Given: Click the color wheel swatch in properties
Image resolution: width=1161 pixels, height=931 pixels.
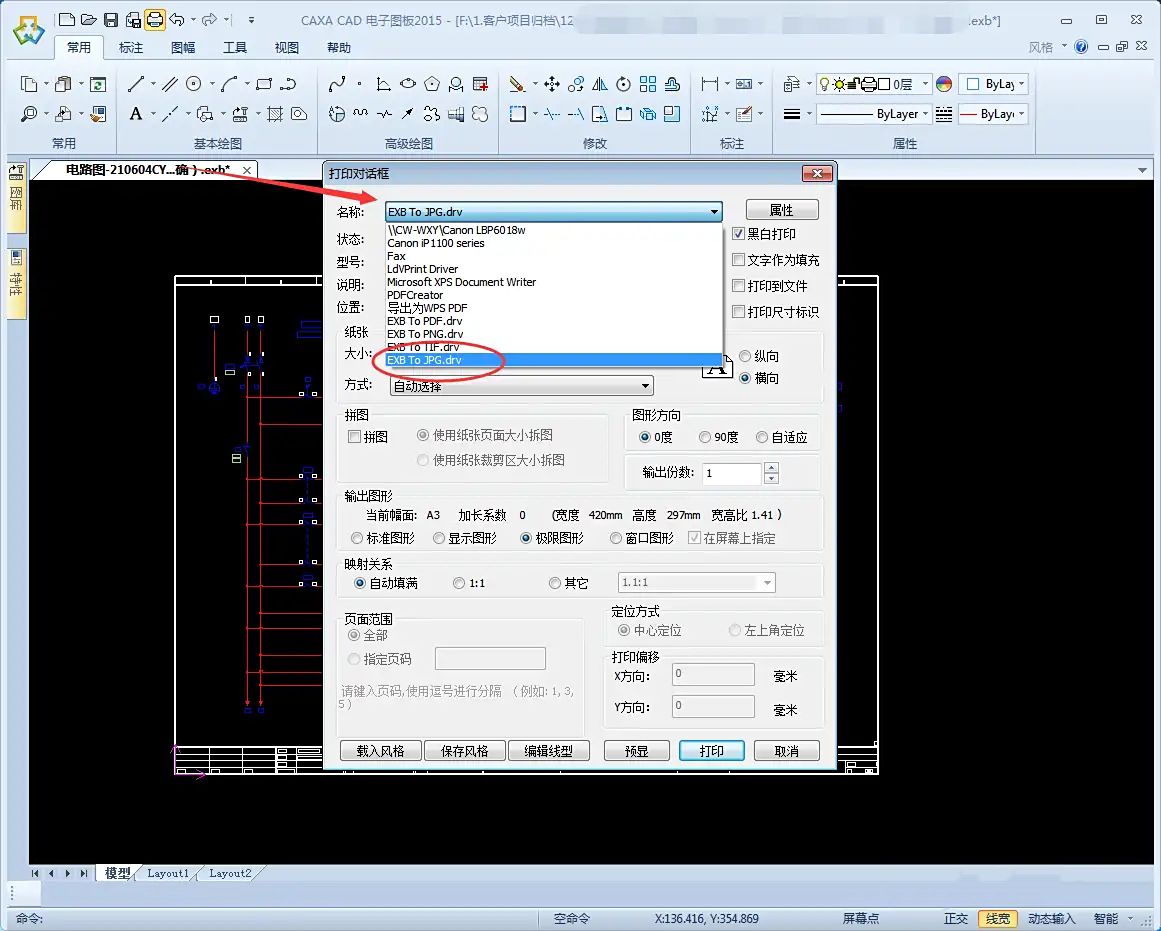Looking at the screenshot, I should [x=943, y=84].
